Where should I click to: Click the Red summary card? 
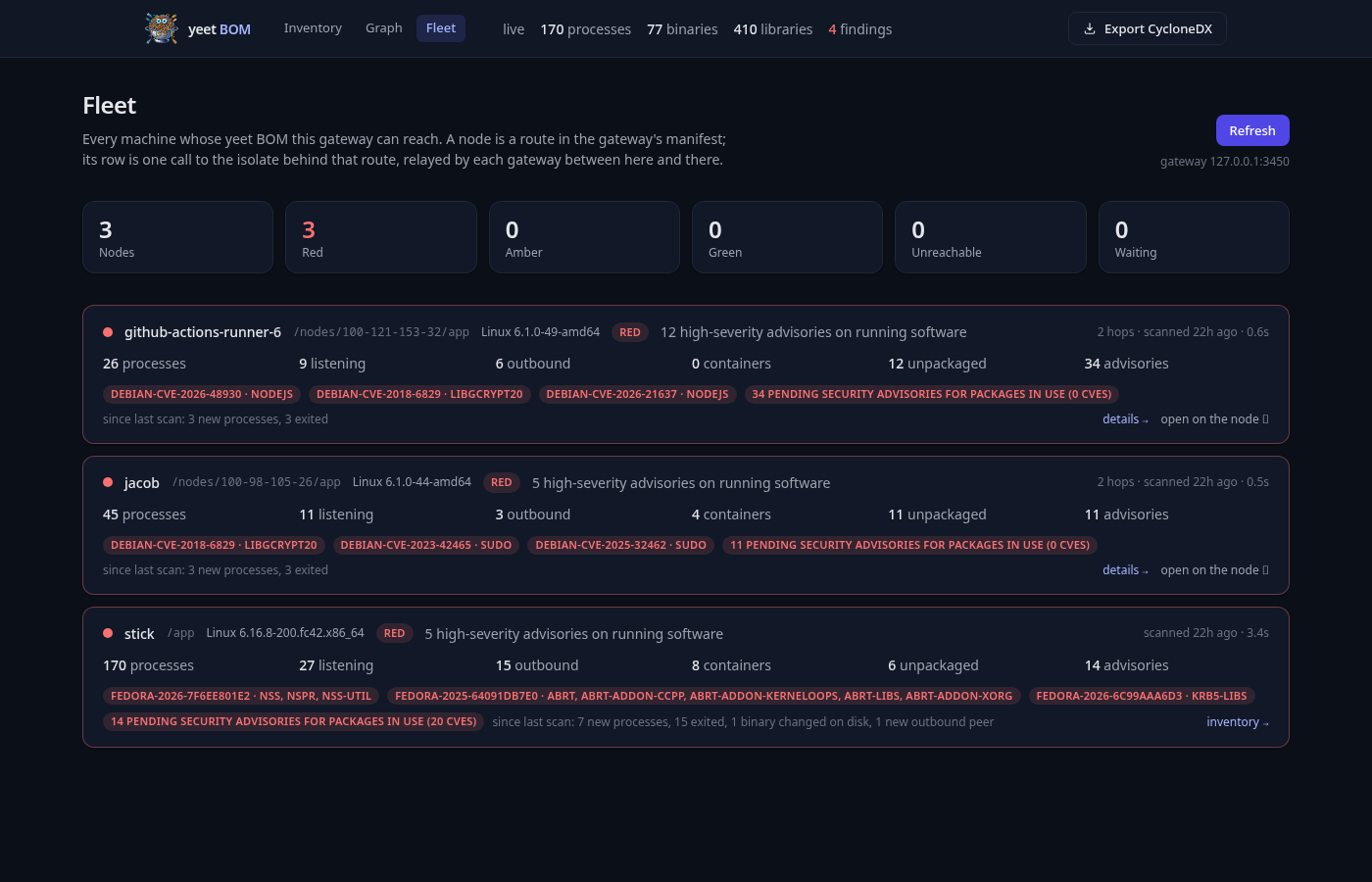point(381,237)
